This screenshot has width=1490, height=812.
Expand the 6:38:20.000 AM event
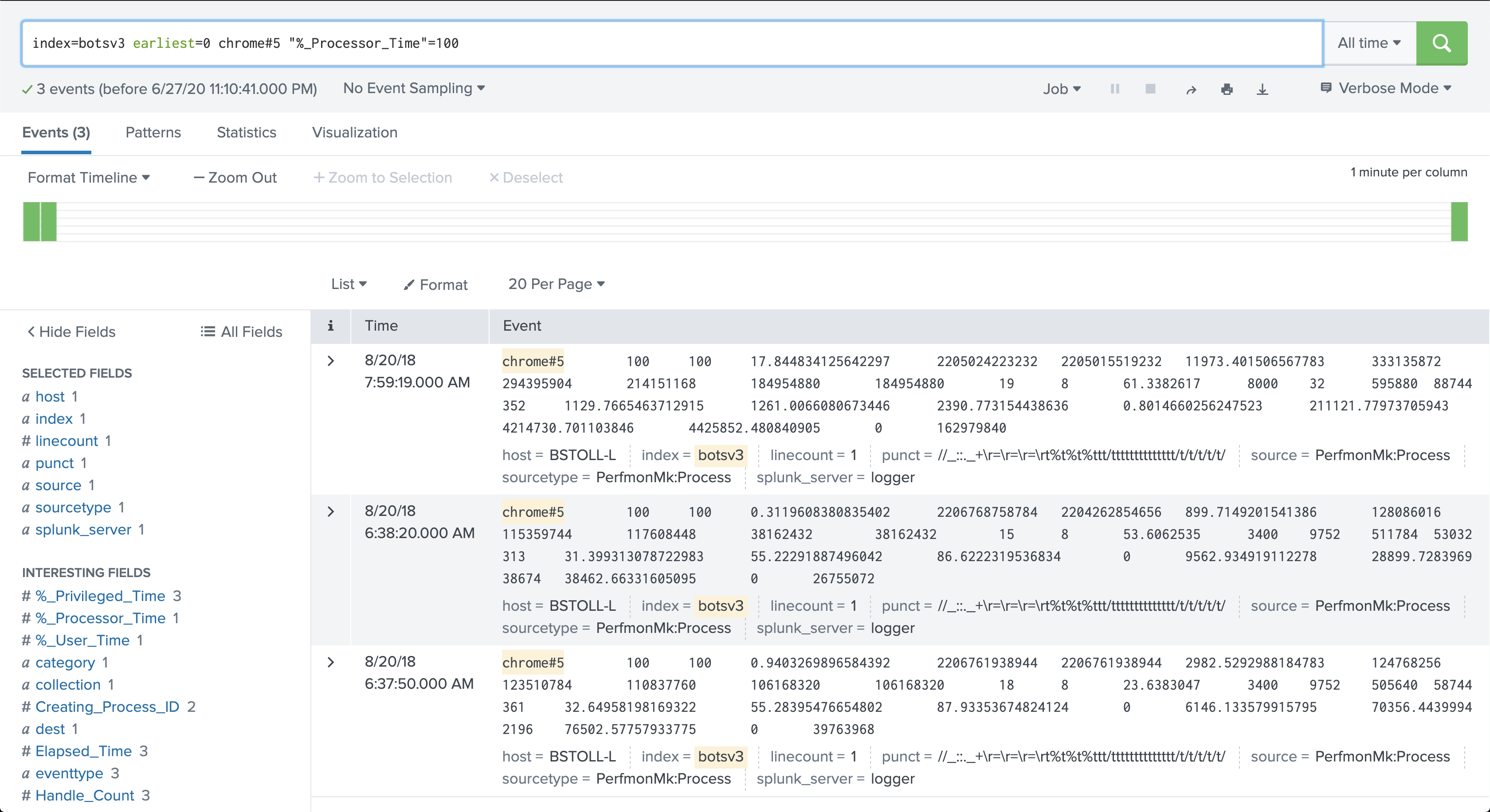pyautogui.click(x=331, y=512)
